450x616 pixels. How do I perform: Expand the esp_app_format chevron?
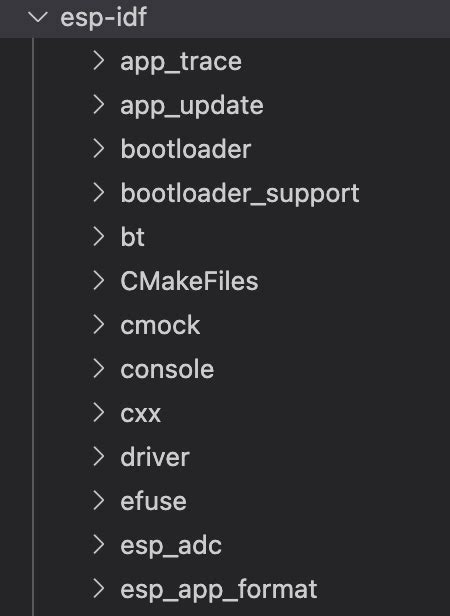[x=99, y=589]
